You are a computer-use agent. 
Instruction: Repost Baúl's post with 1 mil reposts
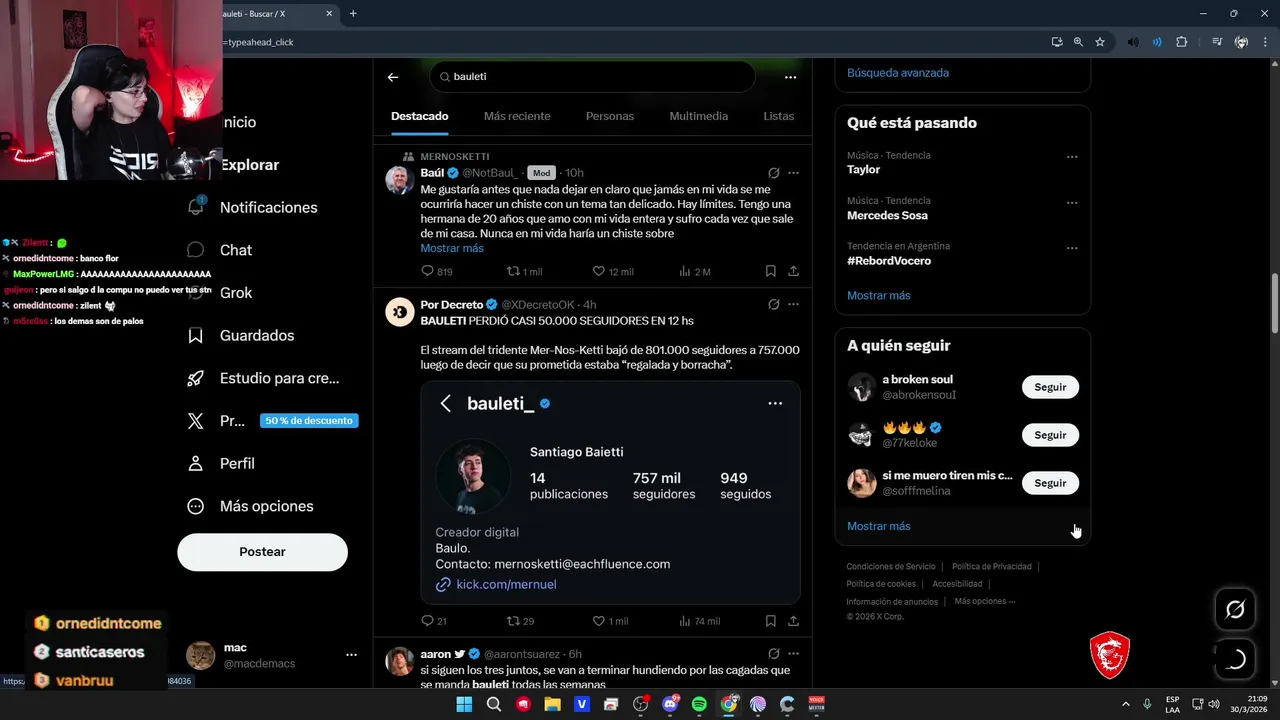point(525,271)
